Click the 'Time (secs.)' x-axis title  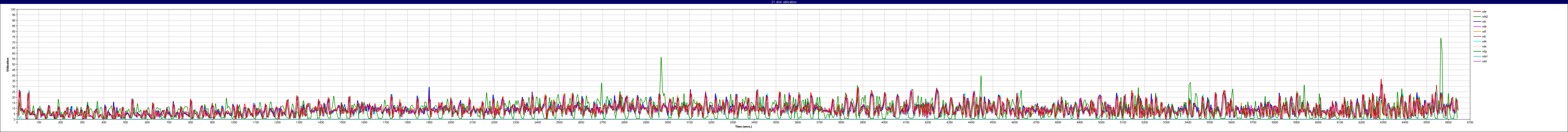(743, 126)
